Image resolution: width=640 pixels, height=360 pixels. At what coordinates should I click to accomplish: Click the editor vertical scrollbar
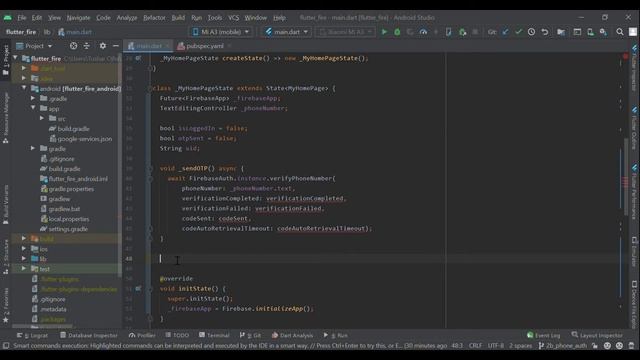pos(626,178)
